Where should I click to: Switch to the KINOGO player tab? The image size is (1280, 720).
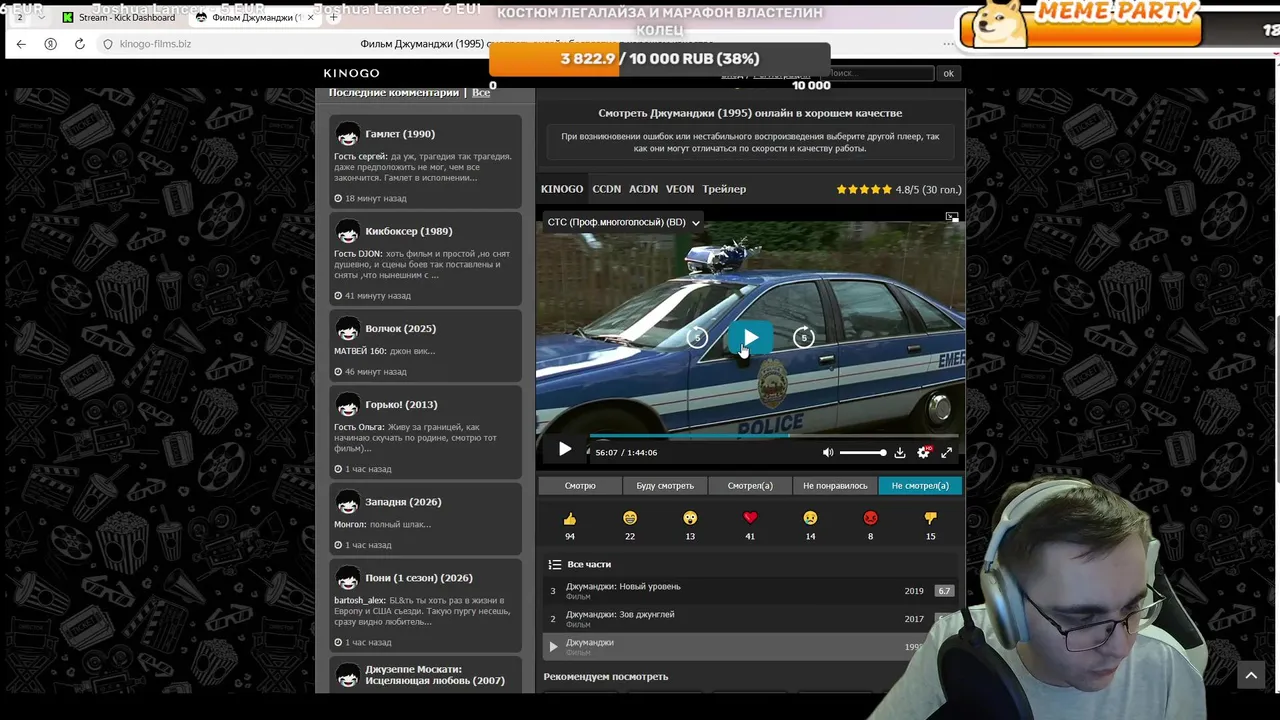(562, 189)
